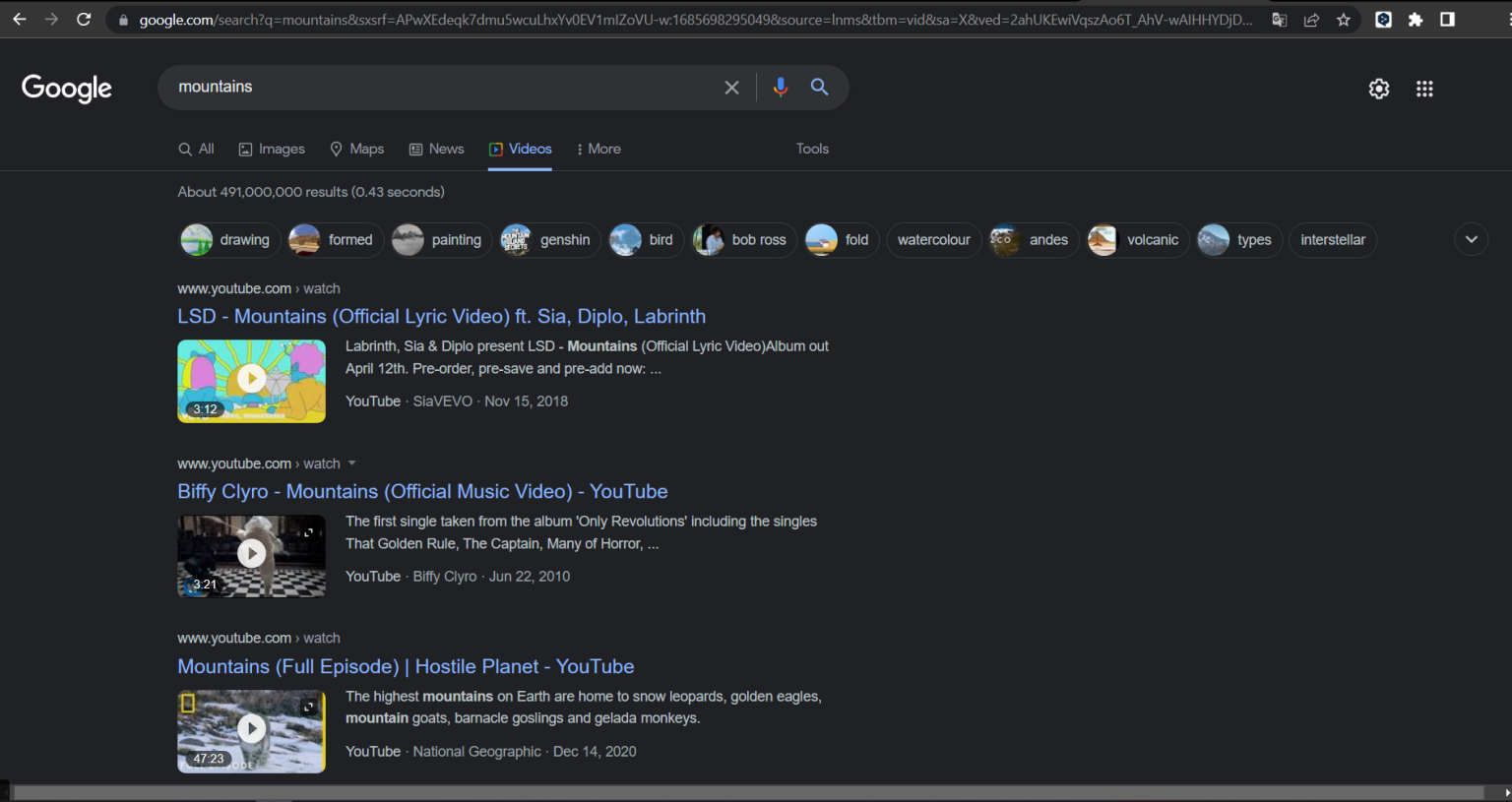Switch to the Images tab
1512x802 pixels.
[272, 149]
